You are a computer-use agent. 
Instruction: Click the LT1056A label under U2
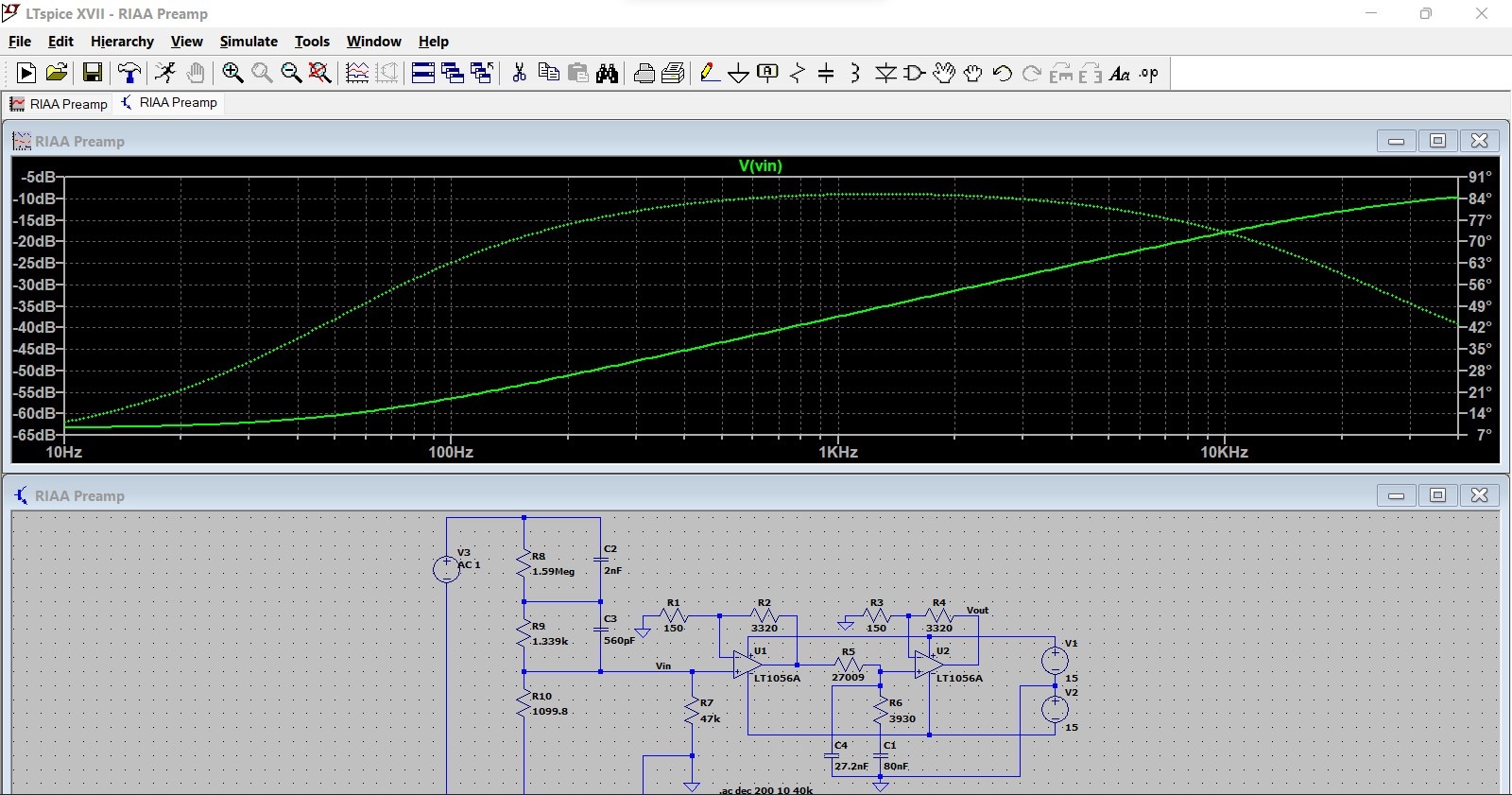pyautogui.click(x=959, y=678)
